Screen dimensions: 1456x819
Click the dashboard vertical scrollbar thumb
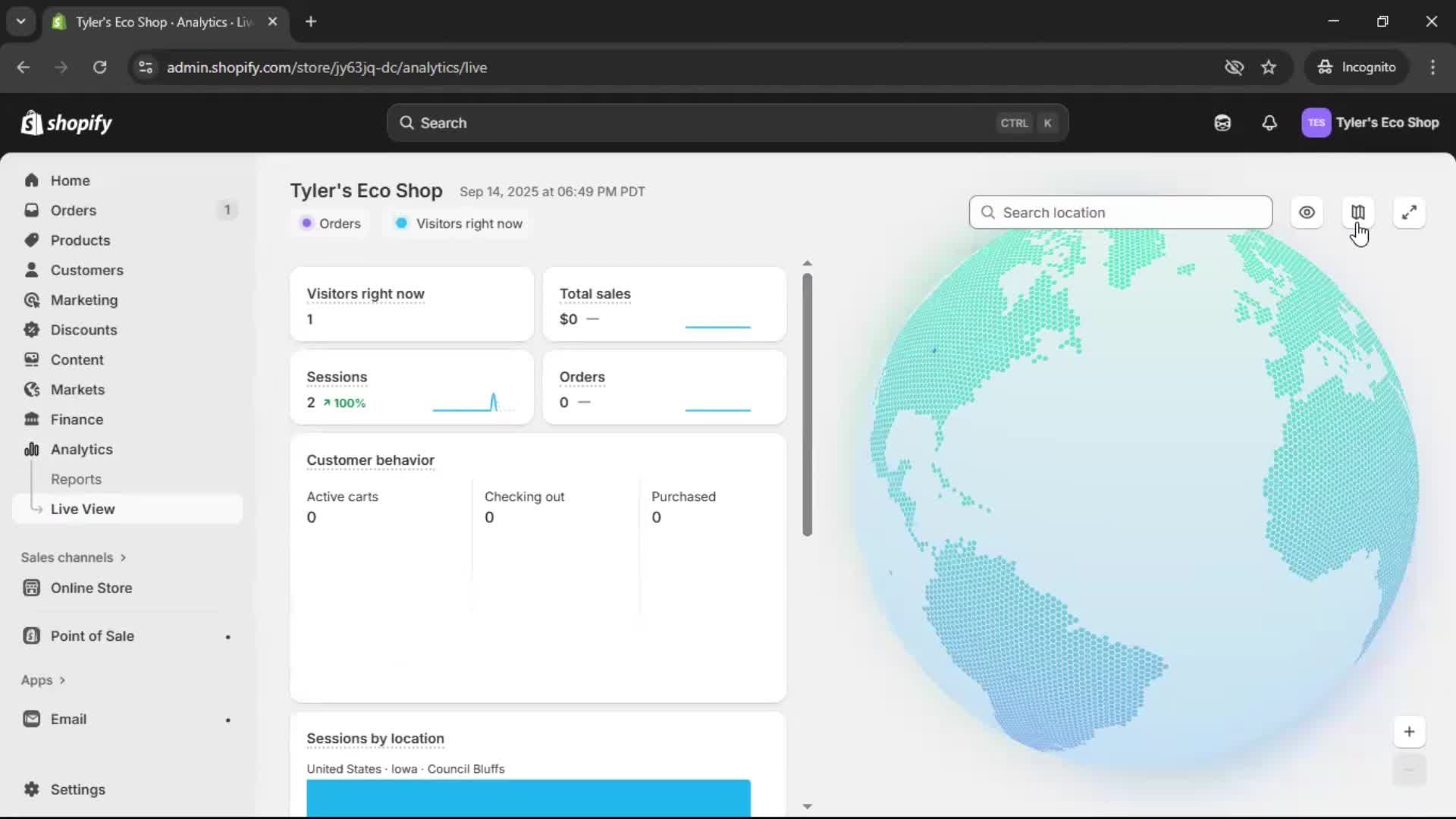[x=807, y=403]
